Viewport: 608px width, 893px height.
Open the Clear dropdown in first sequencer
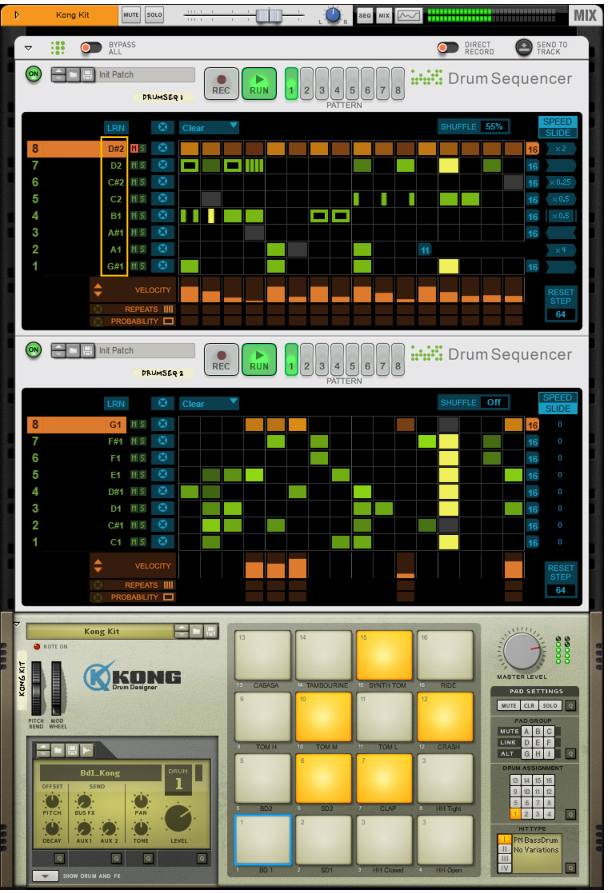pos(209,127)
